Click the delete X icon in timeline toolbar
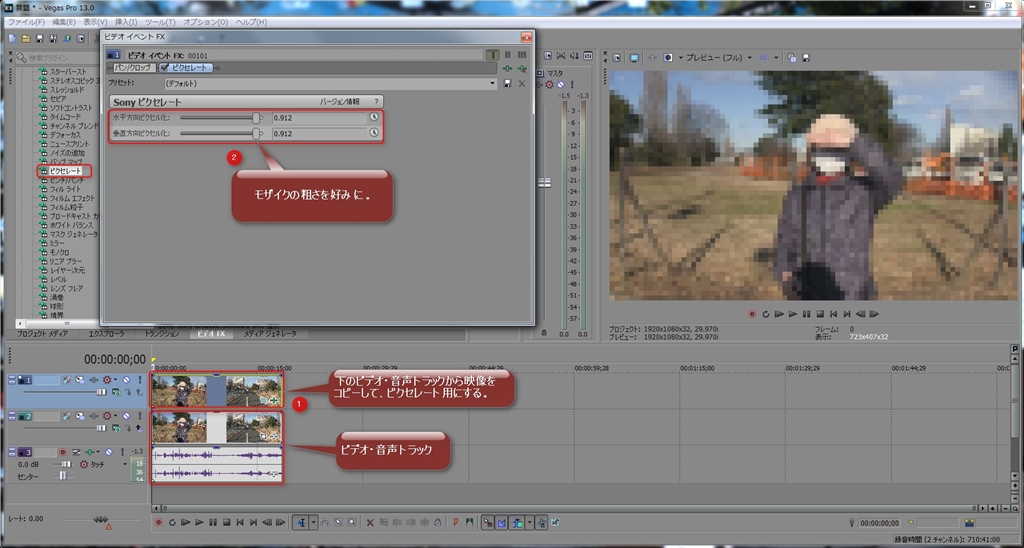The image size is (1024, 548). coord(370,523)
